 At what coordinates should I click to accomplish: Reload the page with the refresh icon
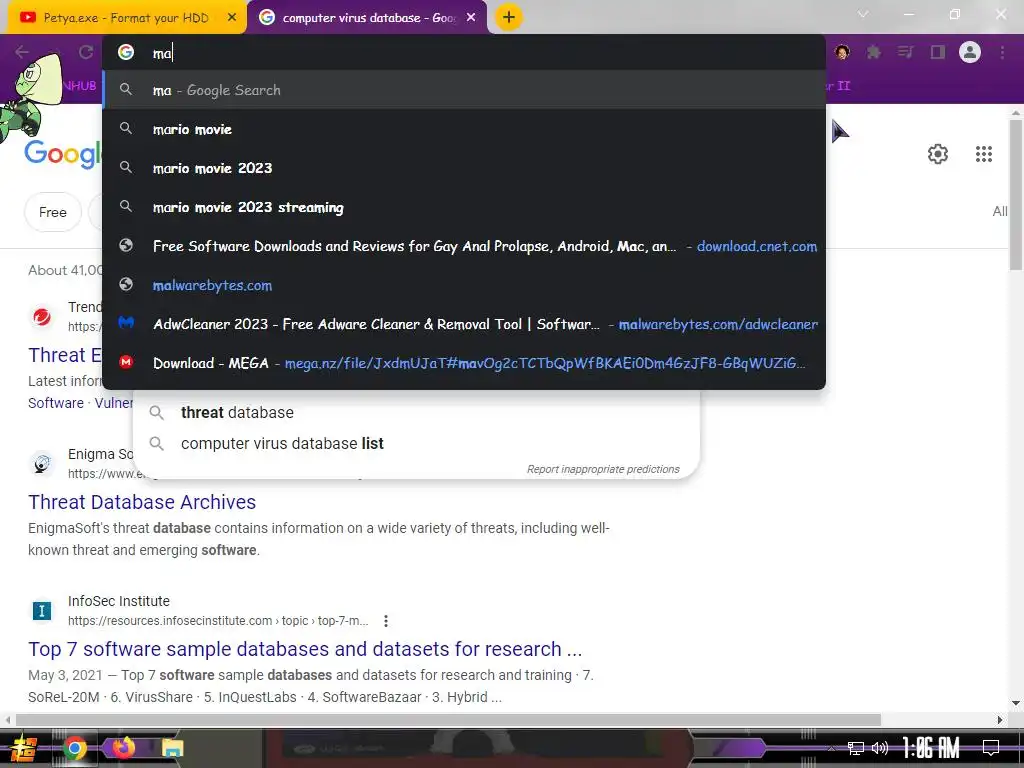pos(86,52)
